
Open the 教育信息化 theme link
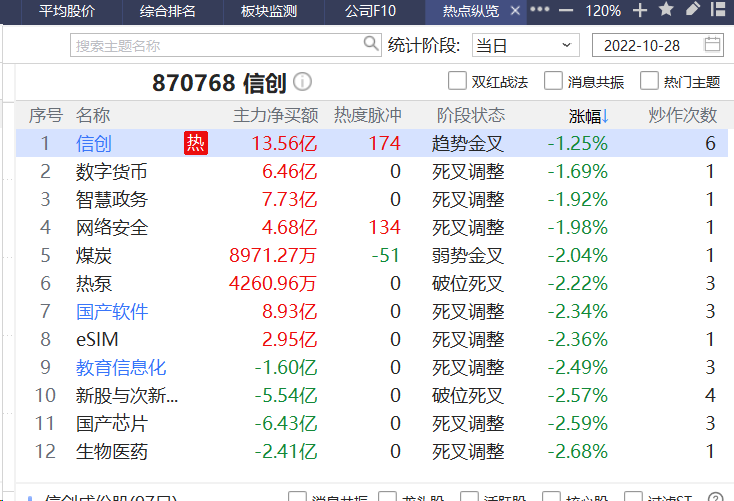pos(121,367)
